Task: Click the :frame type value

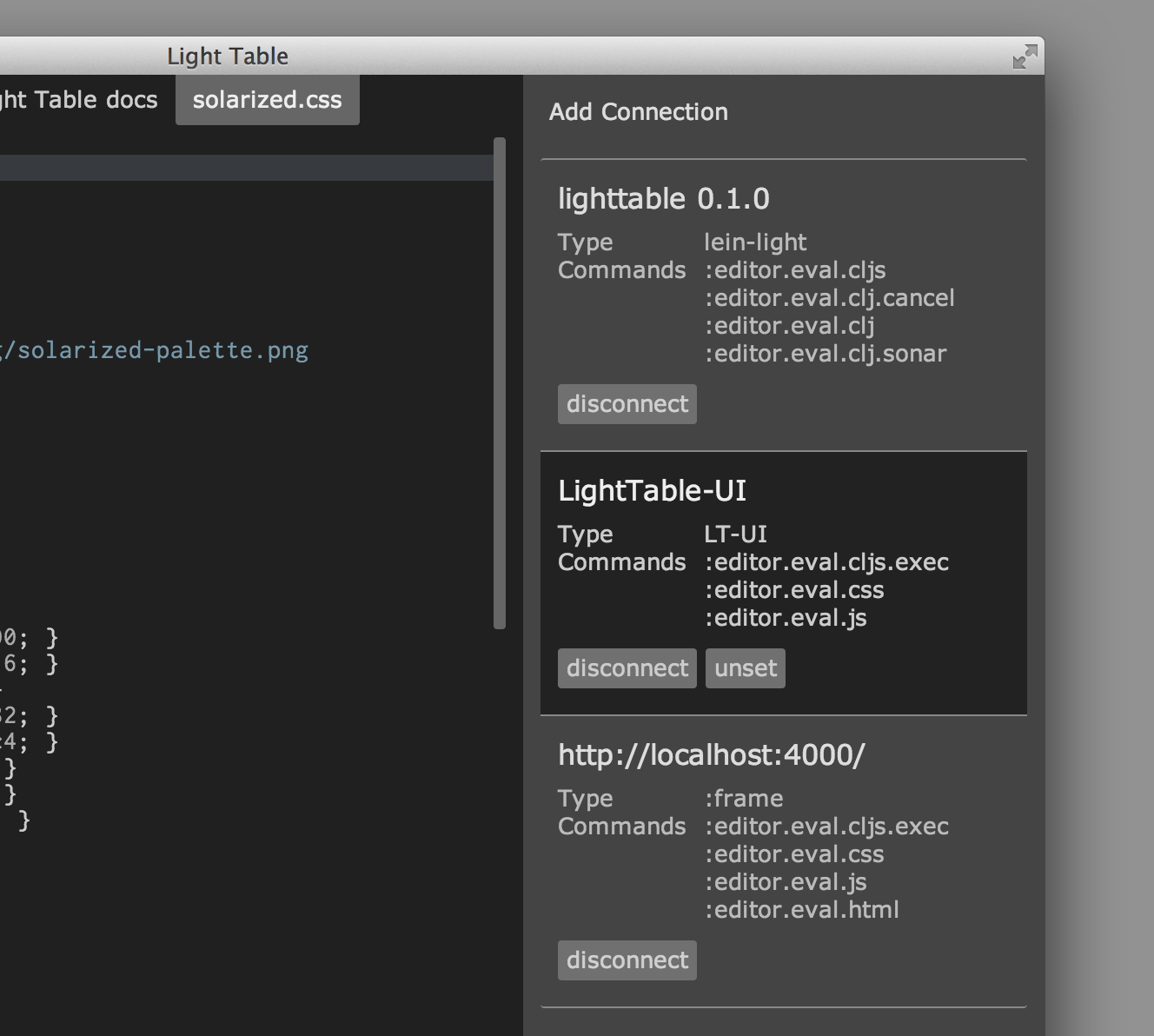Action: pos(744,799)
